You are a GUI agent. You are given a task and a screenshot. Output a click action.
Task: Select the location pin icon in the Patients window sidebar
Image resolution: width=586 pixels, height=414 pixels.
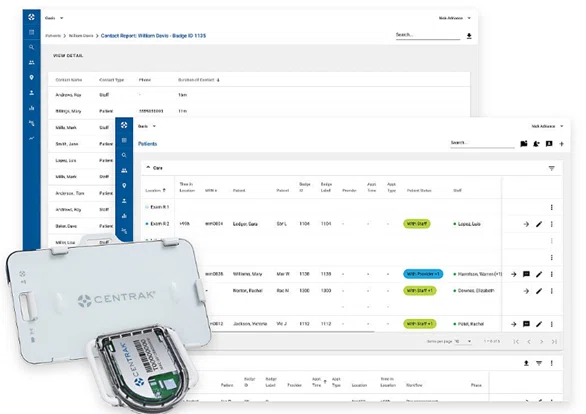124,186
